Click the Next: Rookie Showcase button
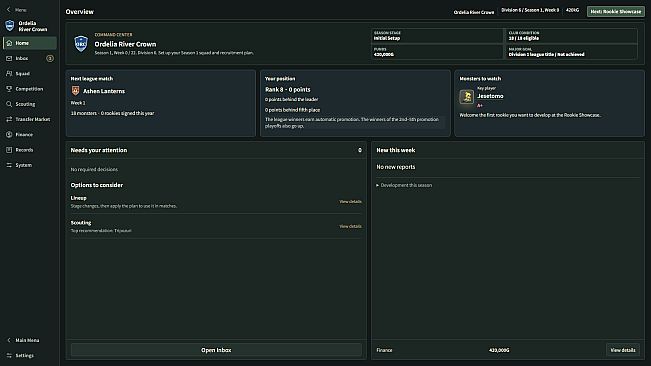651x366 pixels. 616,12
